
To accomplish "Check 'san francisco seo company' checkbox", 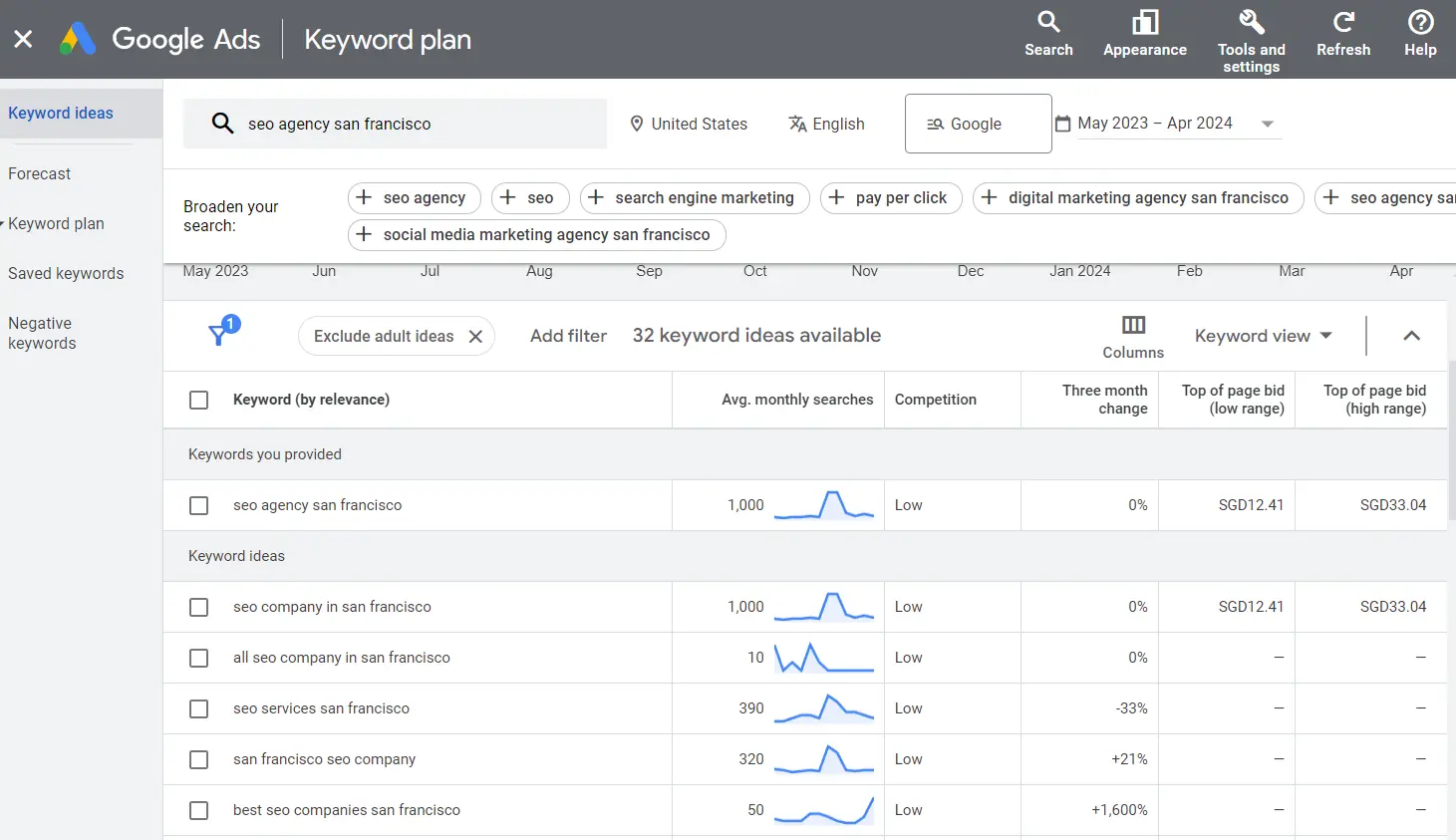I will [x=199, y=759].
